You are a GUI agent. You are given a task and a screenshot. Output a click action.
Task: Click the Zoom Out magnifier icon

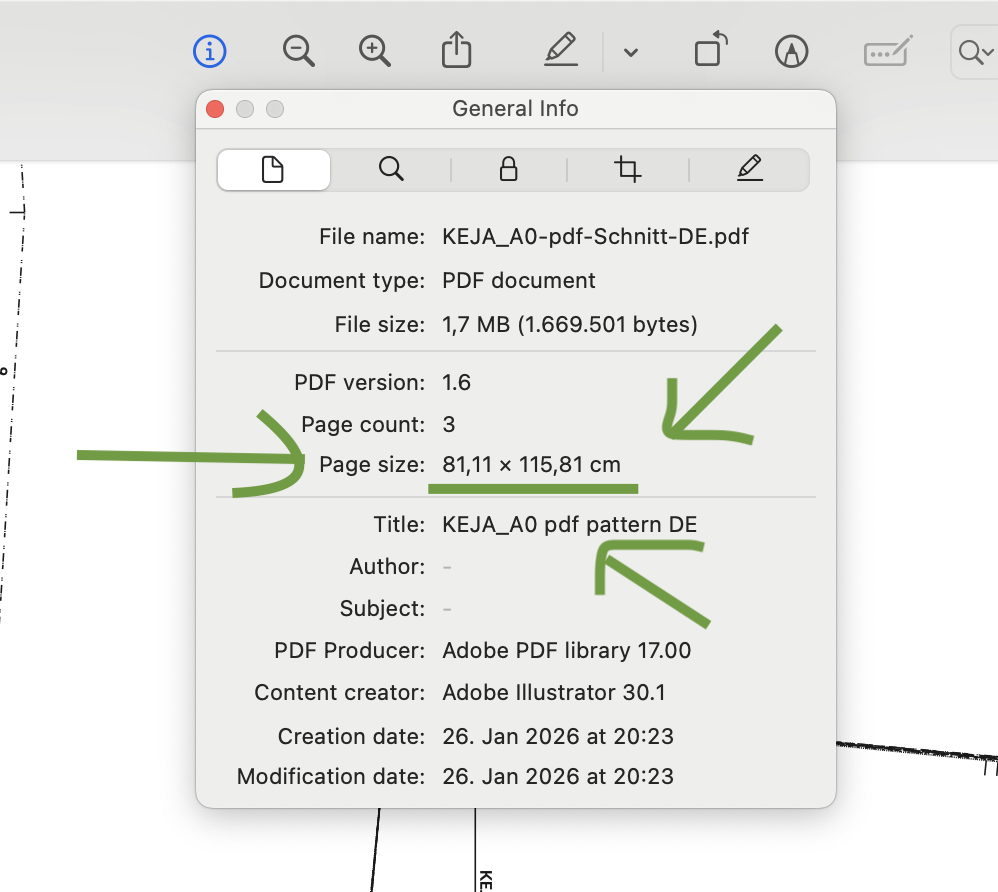click(x=298, y=51)
